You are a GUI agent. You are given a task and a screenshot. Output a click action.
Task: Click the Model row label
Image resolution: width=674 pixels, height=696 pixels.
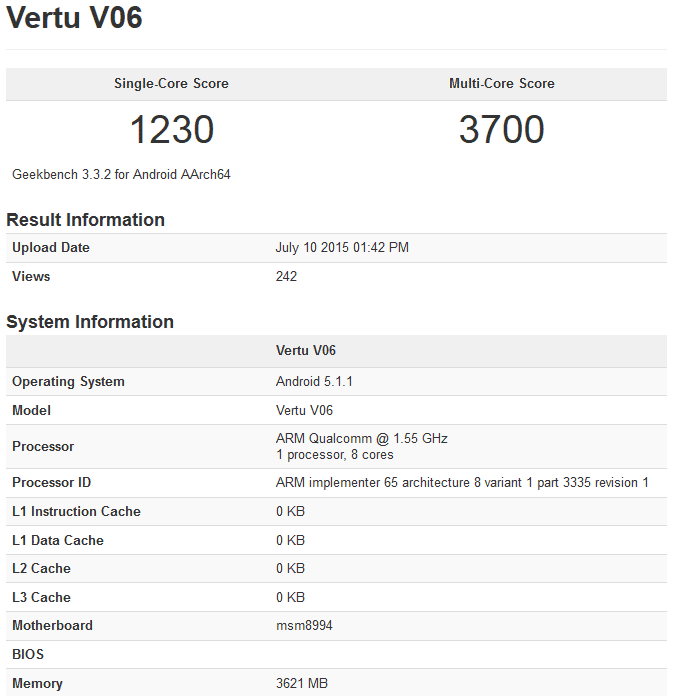(x=31, y=411)
